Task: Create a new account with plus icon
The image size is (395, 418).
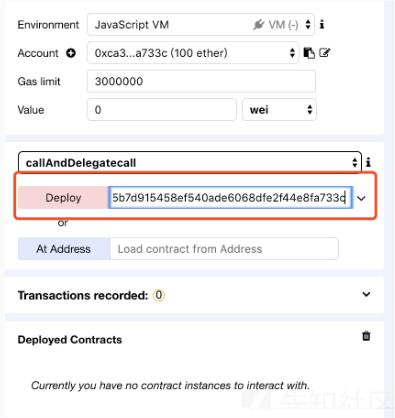Action: pos(71,53)
